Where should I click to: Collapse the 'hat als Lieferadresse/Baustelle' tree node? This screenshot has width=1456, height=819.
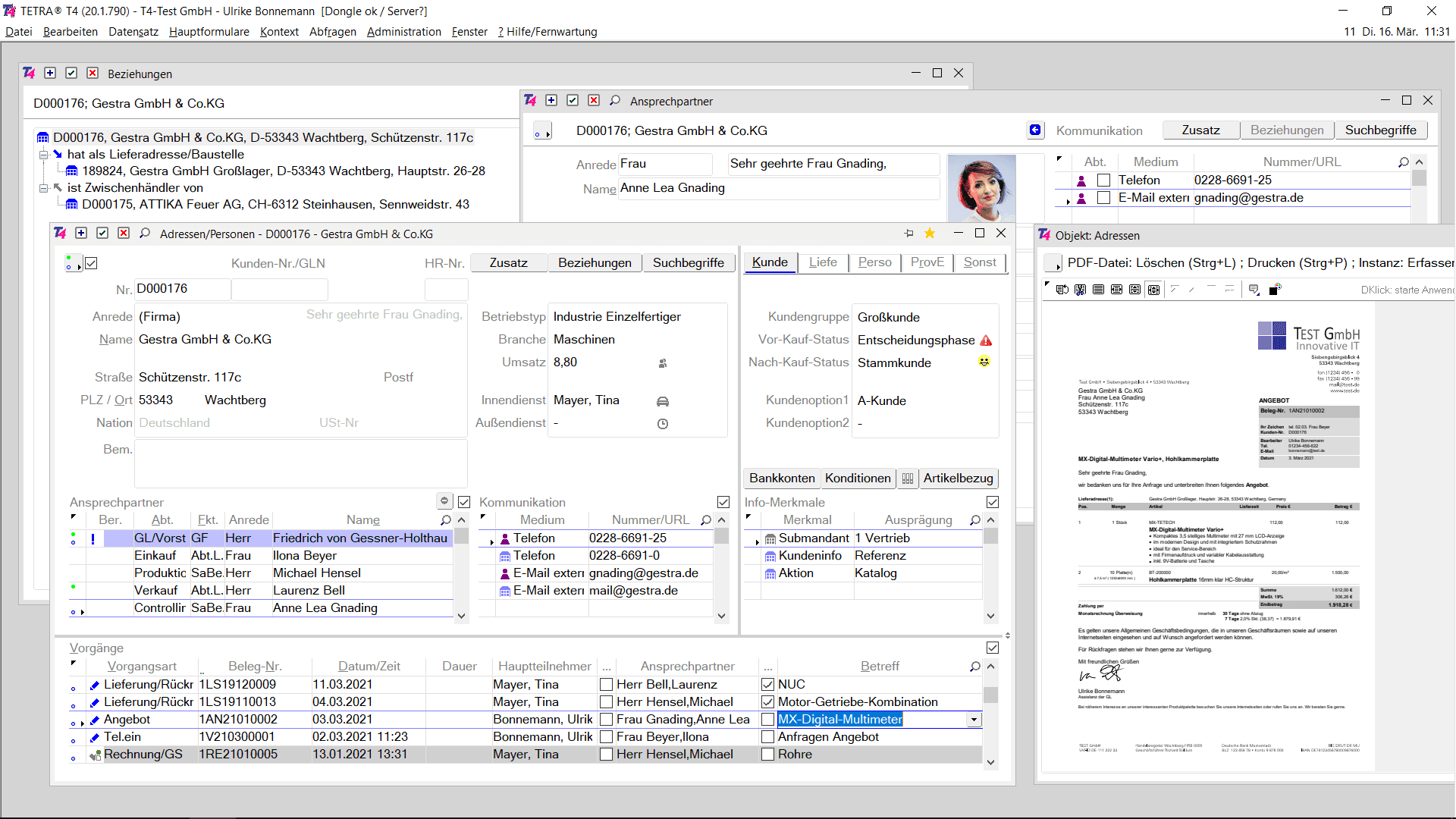tap(44, 155)
